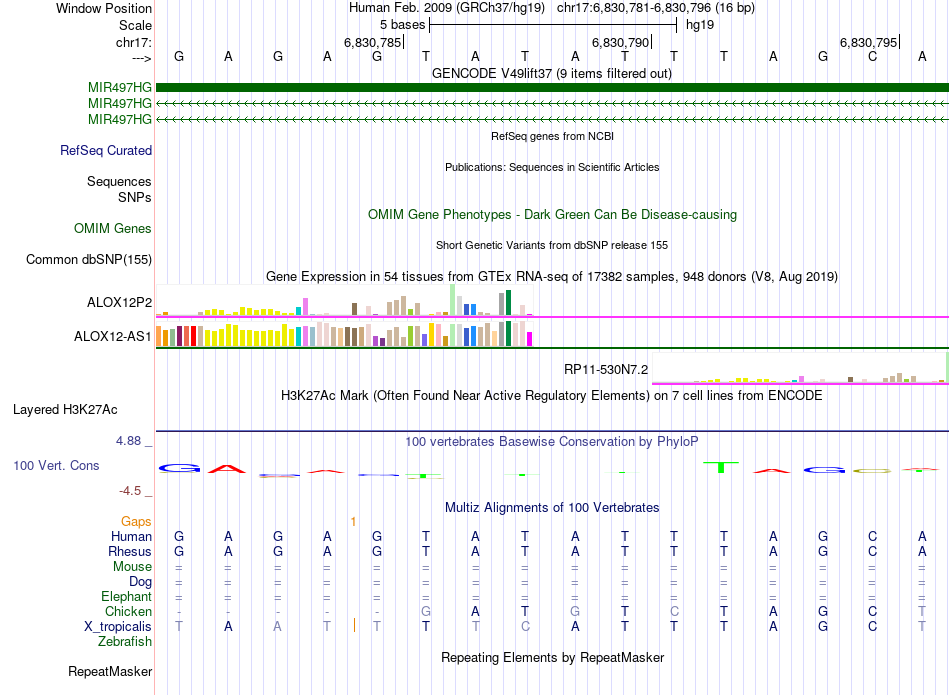
Task: Click the solid dark green MIR497HG exon bar
Action: pos(552,87)
